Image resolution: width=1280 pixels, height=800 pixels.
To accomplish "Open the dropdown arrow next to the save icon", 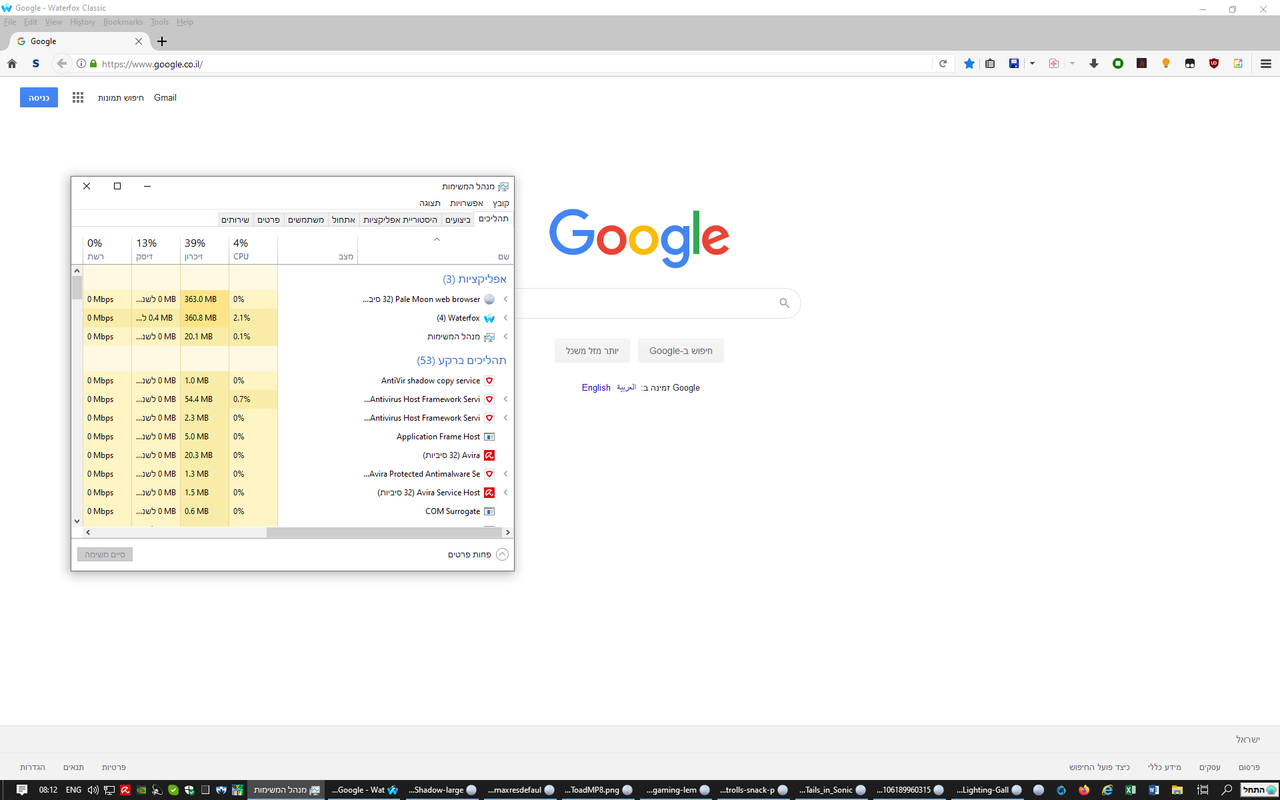I will [x=1032, y=63].
